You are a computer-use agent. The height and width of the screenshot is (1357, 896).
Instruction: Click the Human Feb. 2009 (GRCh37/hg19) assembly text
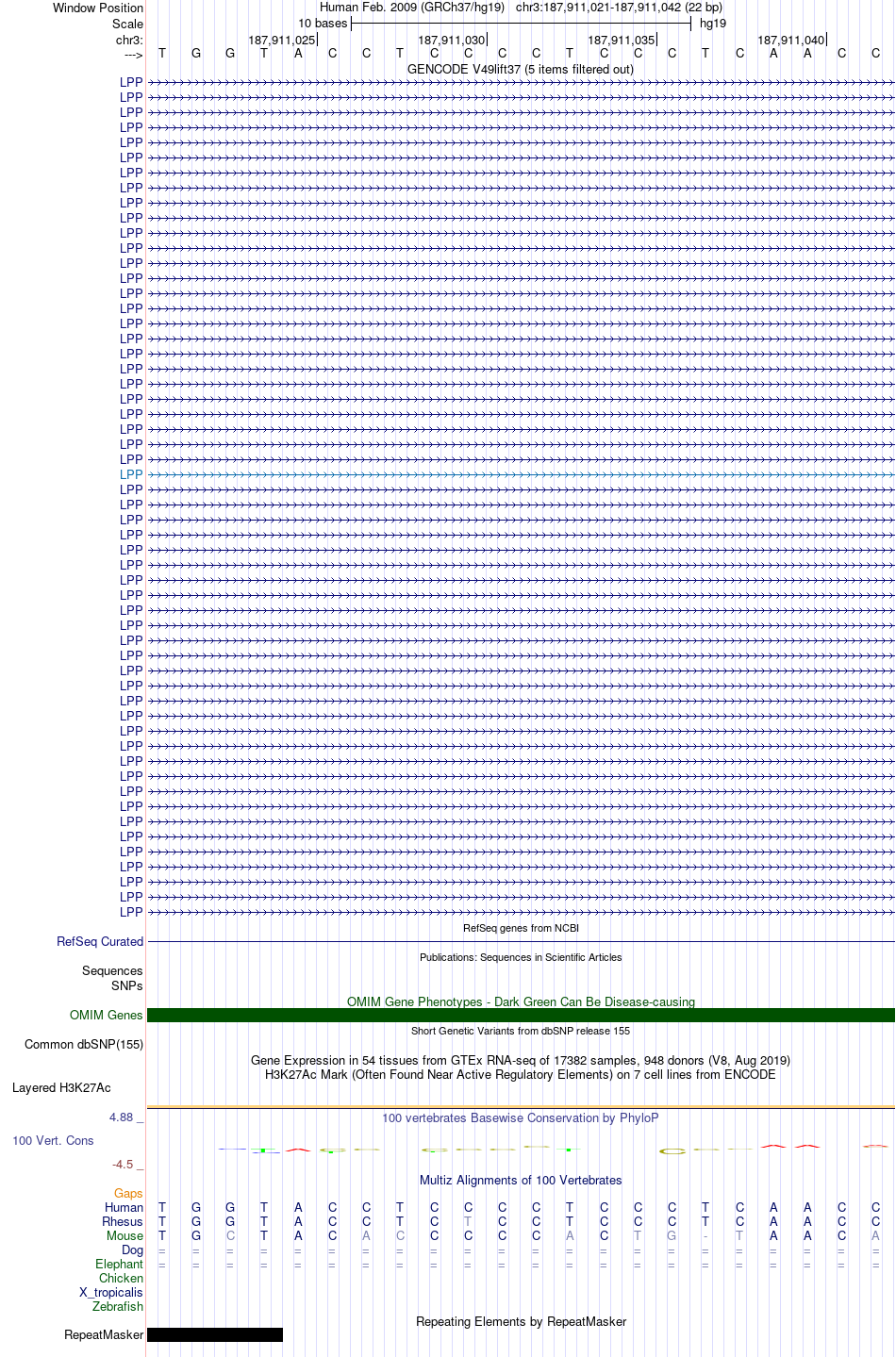pos(412,8)
